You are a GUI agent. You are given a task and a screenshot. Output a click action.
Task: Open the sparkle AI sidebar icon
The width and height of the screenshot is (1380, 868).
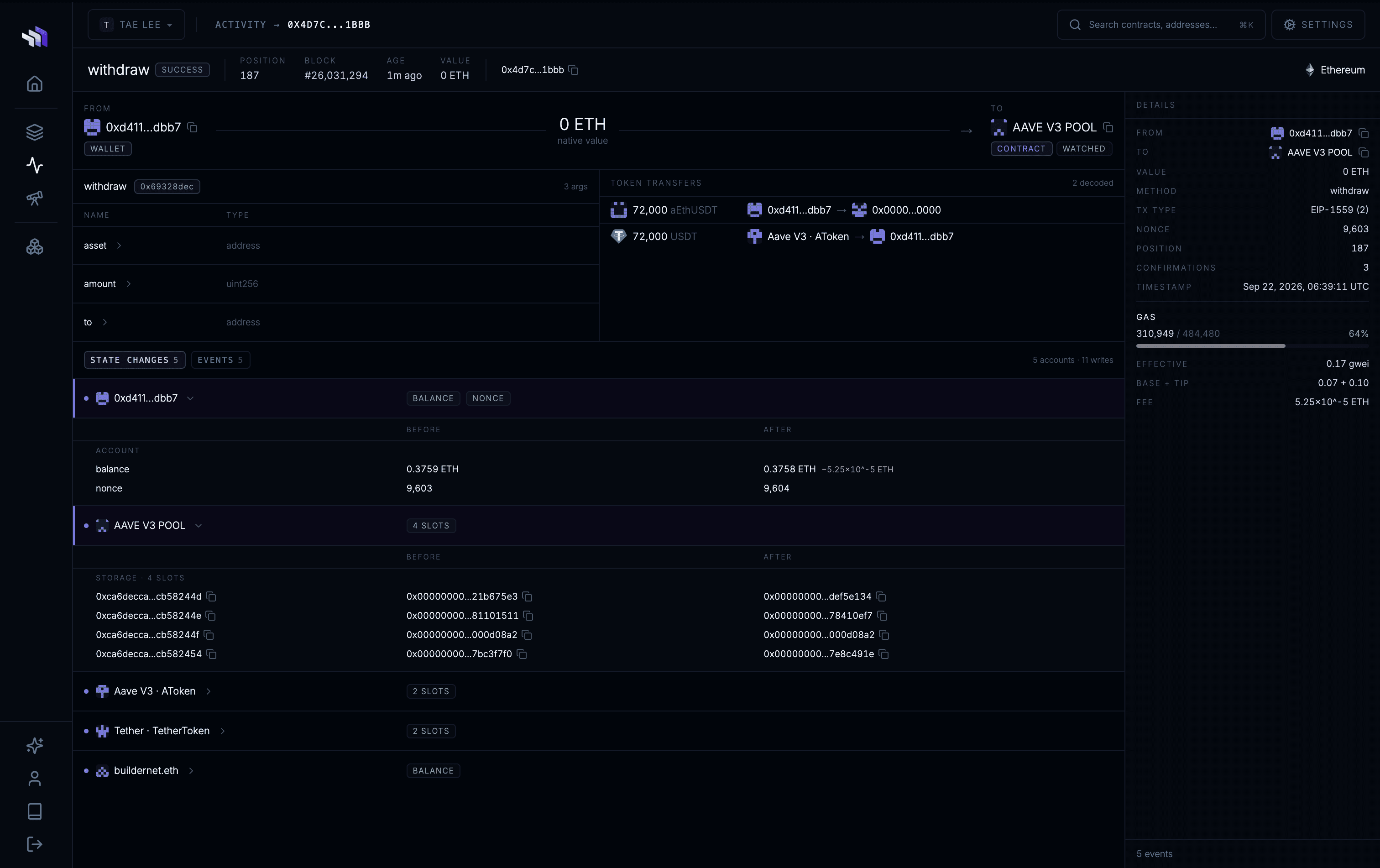[34, 745]
